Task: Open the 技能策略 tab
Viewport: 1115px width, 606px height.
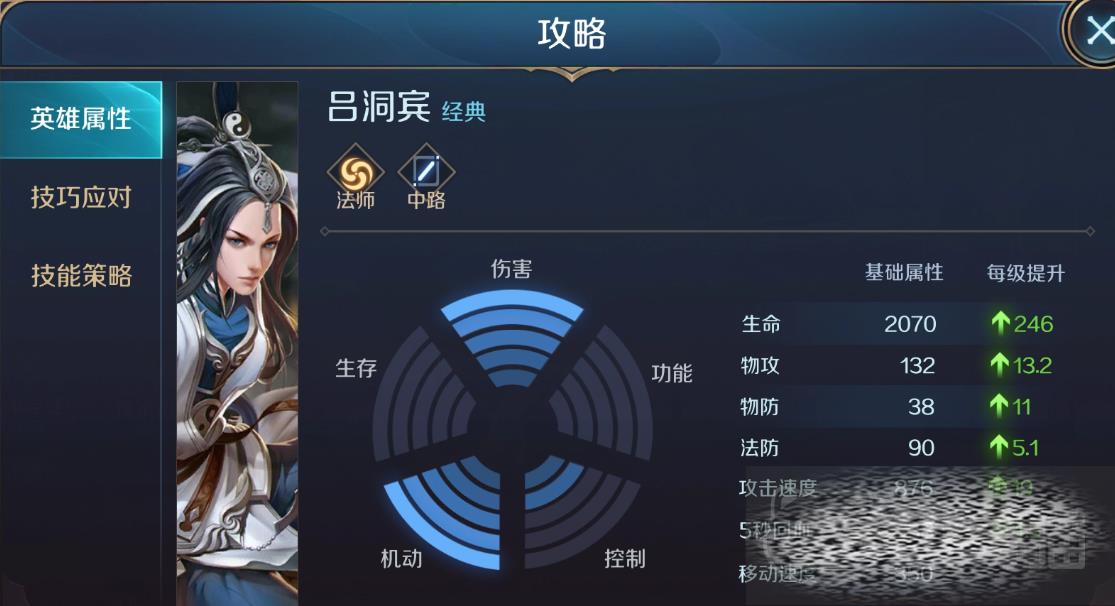Action: [x=81, y=275]
